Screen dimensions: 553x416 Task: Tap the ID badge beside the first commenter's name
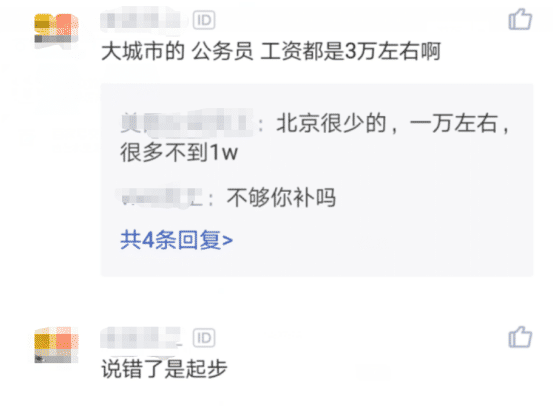pos(204,20)
